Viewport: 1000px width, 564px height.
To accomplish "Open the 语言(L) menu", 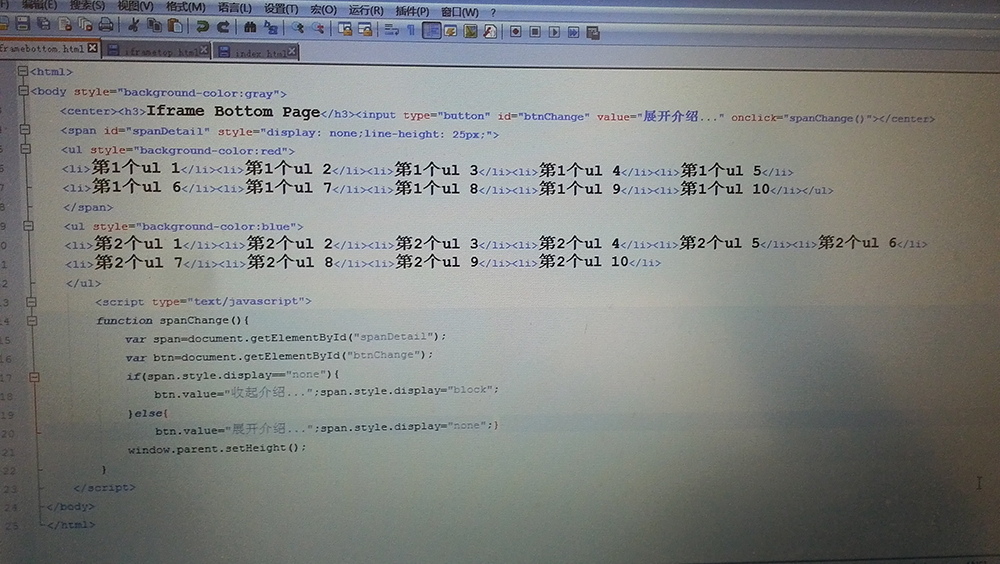I will [x=235, y=8].
